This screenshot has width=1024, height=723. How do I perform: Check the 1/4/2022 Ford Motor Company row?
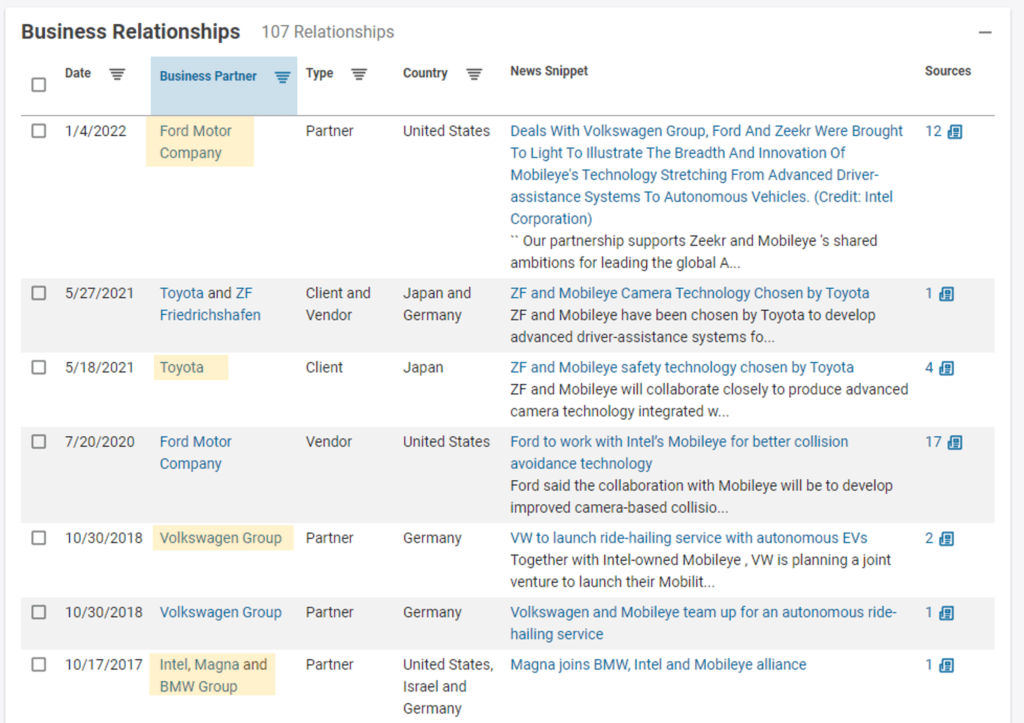point(39,131)
